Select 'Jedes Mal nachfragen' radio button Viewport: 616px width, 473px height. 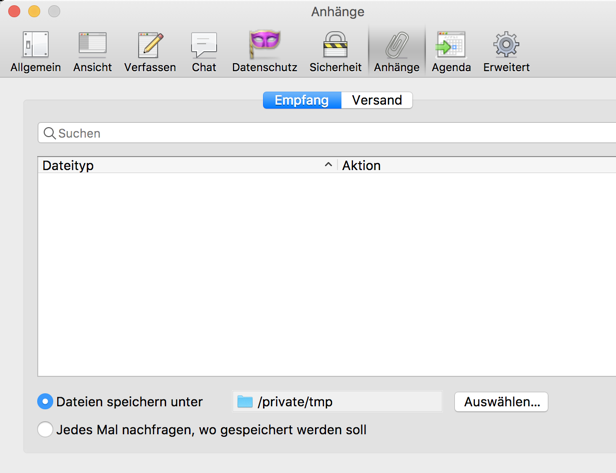tap(45, 429)
